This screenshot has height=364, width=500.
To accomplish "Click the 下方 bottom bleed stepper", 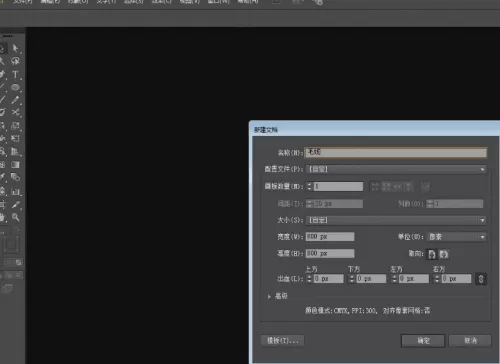I will pyautogui.click(x=352, y=279).
